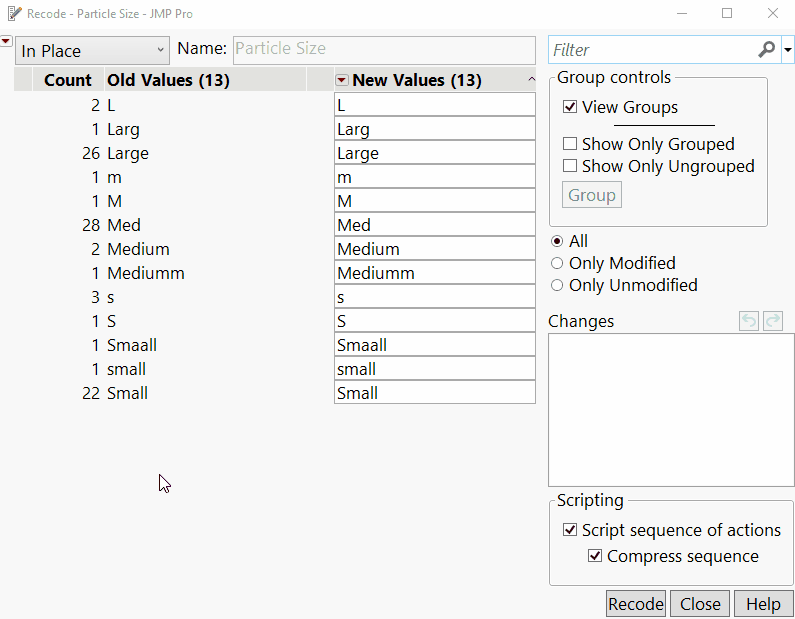Image resolution: width=795 pixels, height=619 pixels.
Task: Choose the Only Unmodified radio option
Action: tap(557, 285)
